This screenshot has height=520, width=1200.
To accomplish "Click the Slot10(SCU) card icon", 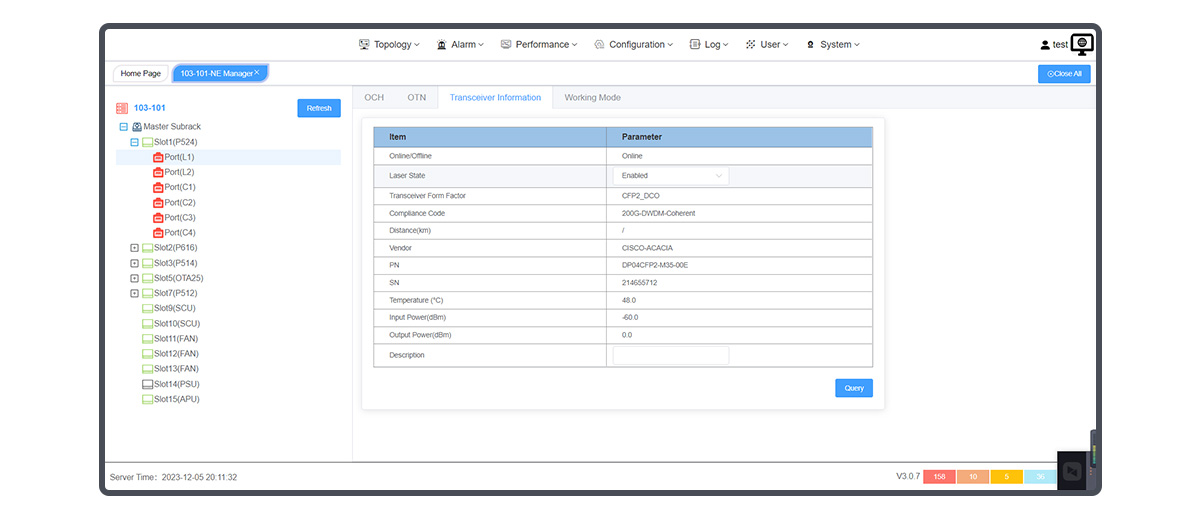I will click(x=148, y=324).
